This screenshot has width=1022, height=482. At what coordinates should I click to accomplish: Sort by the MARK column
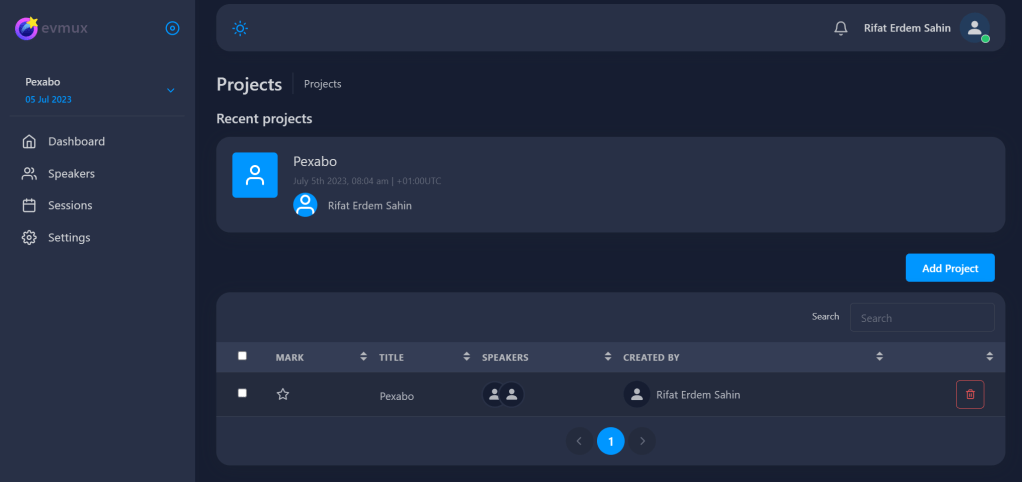(363, 356)
